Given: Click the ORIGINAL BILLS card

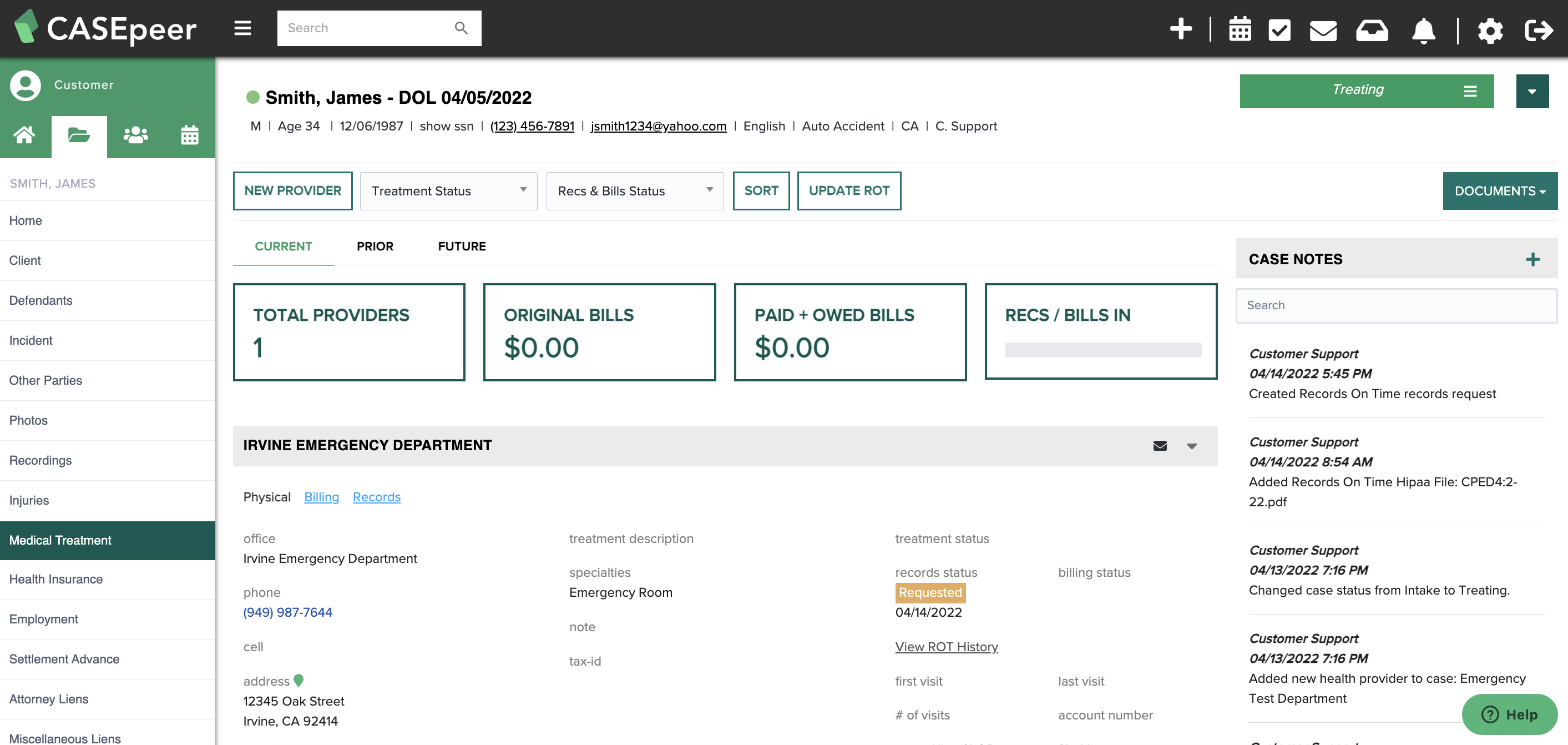Looking at the screenshot, I should [599, 332].
